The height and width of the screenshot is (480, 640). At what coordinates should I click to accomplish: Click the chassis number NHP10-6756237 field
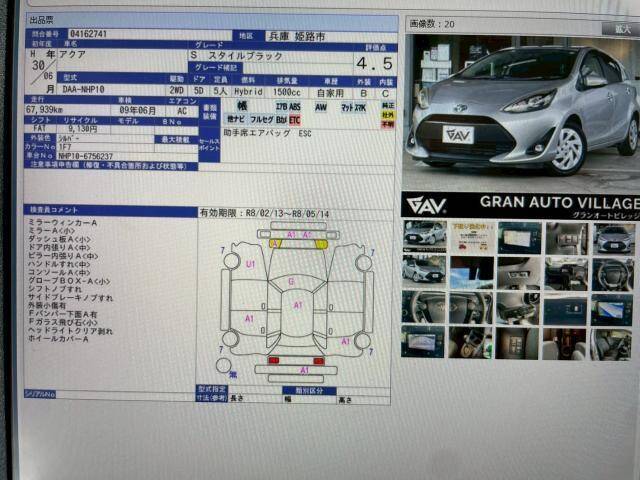coord(85,156)
